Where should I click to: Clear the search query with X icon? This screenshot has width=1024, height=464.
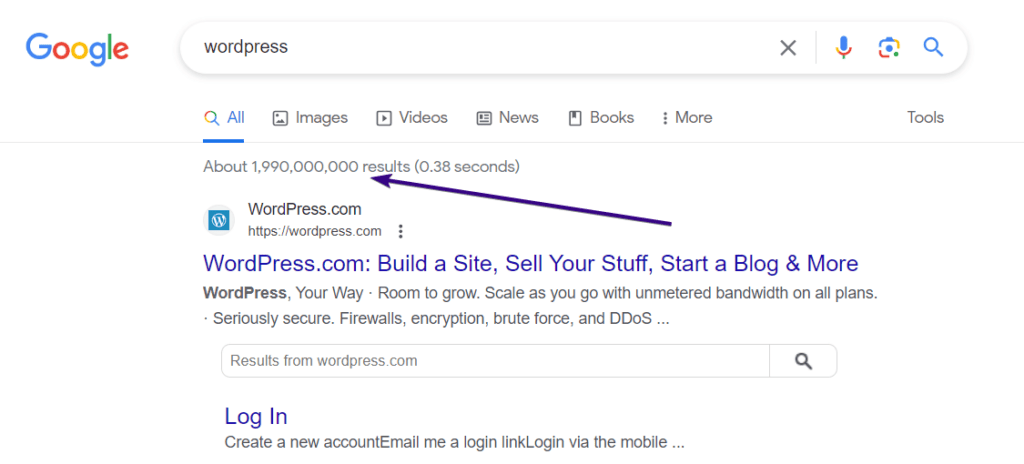click(x=788, y=48)
